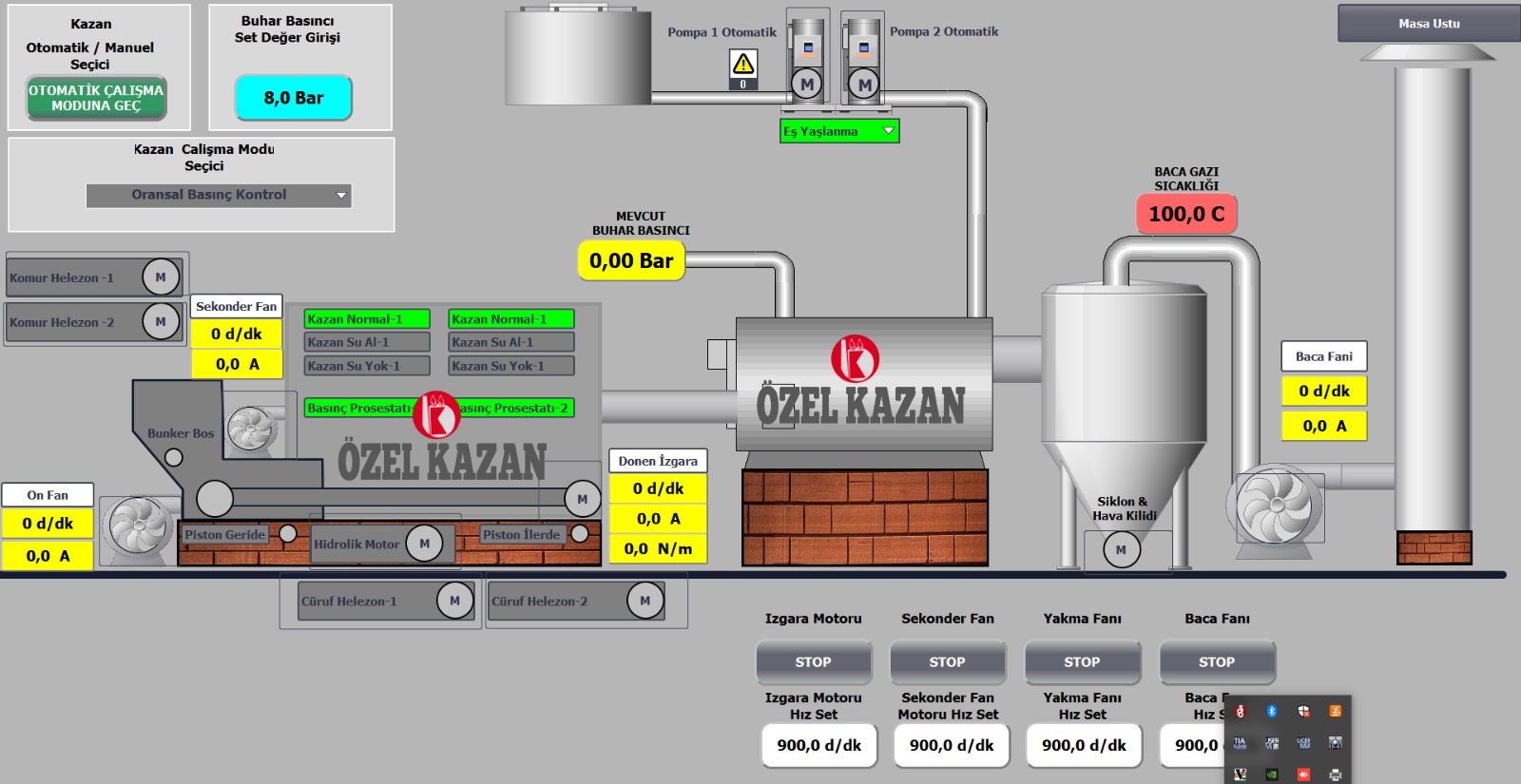Edit the Yakma Fanı Hız Set field
Image resolution: width=1521 pixels, height=784 pixels.
click(1084, 745)
